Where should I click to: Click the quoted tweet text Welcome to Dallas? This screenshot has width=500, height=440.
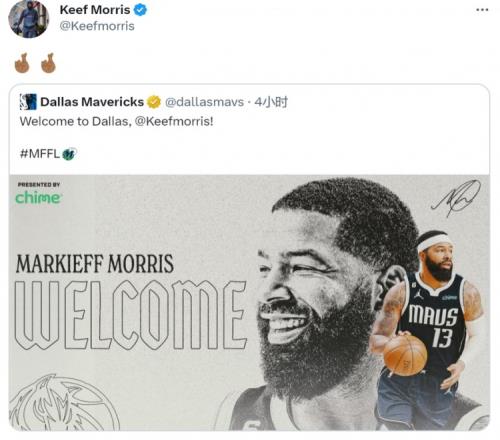click(74, 121)
